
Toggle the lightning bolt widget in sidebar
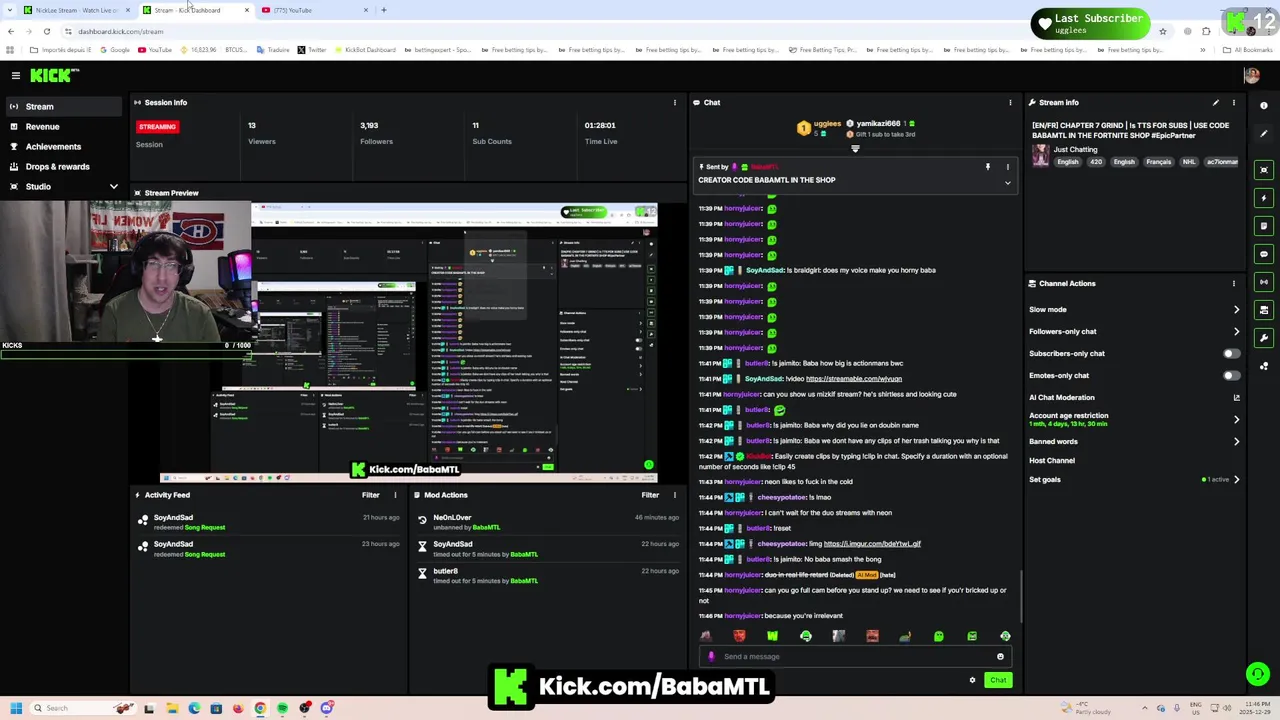[x=1264, y=198]
